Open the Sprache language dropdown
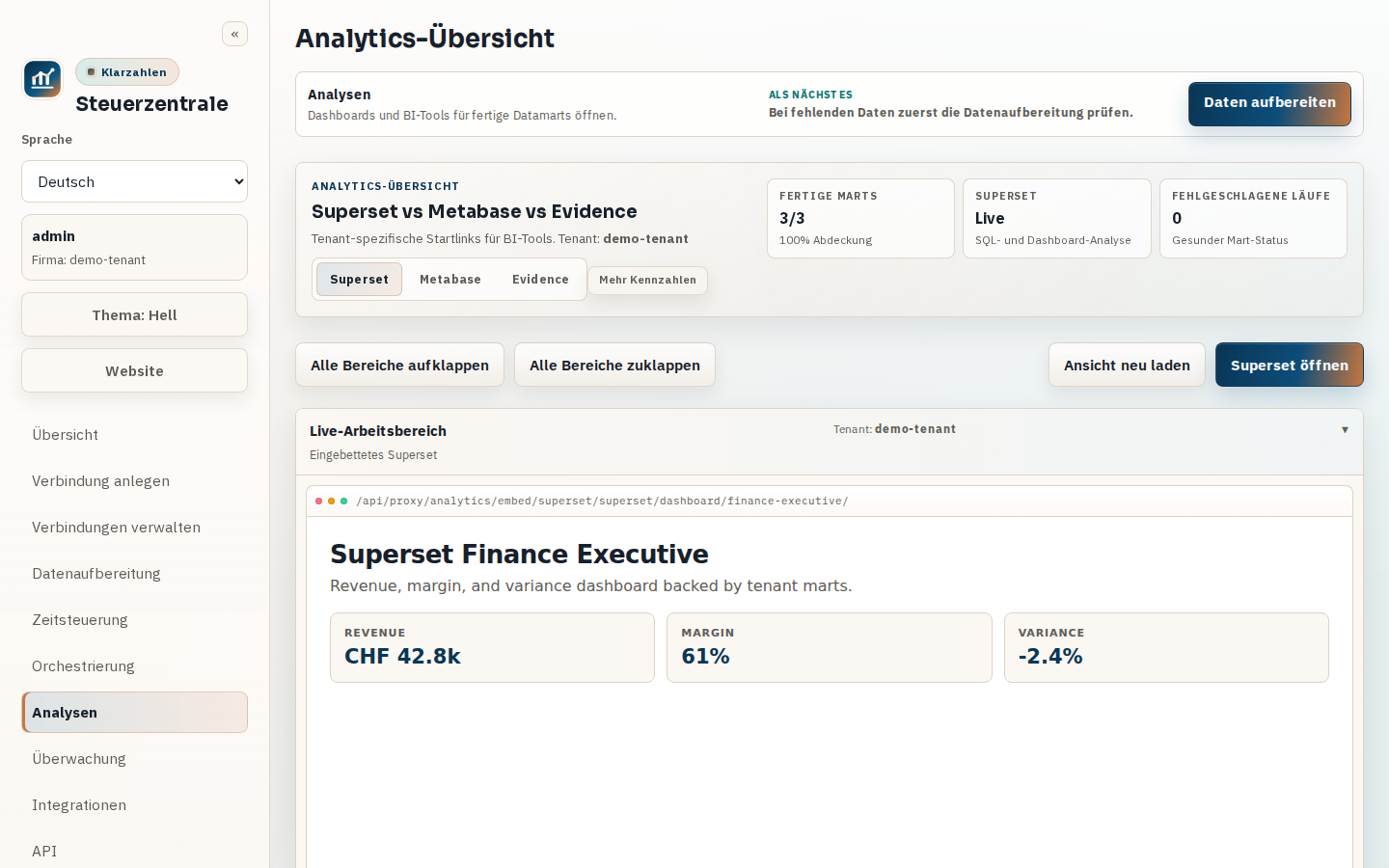 pos(134,181)
